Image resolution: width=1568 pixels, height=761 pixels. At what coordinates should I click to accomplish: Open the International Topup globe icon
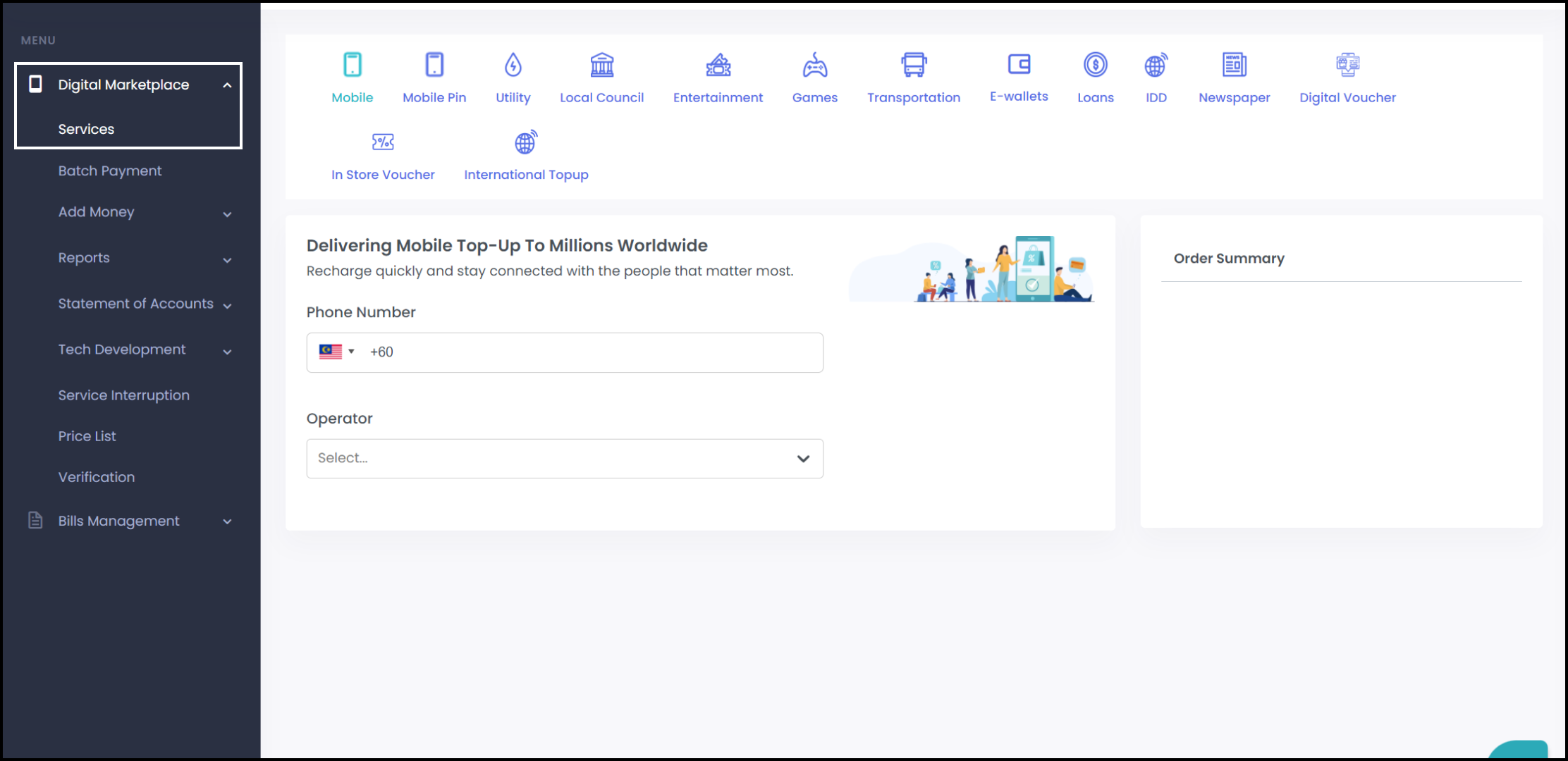point(526,142)
